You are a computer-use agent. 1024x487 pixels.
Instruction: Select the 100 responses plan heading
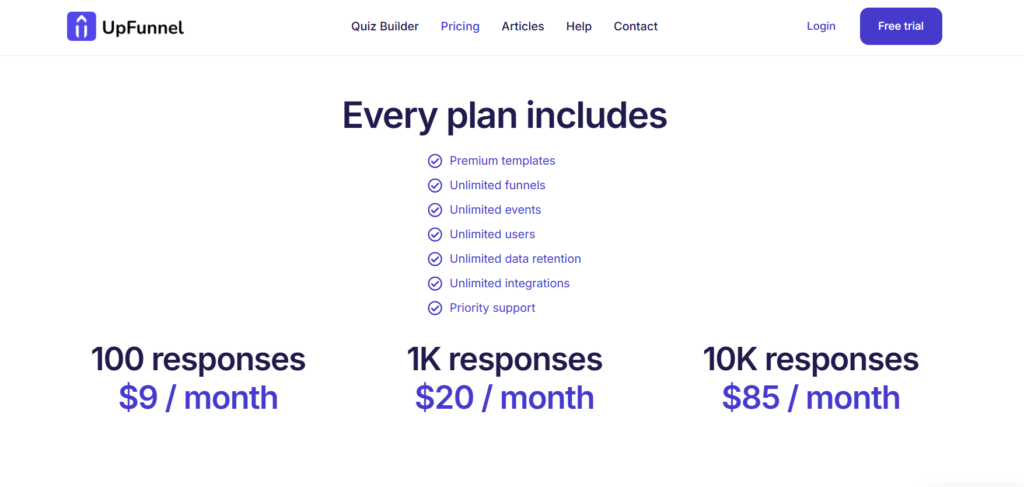(x=198, y=359)
